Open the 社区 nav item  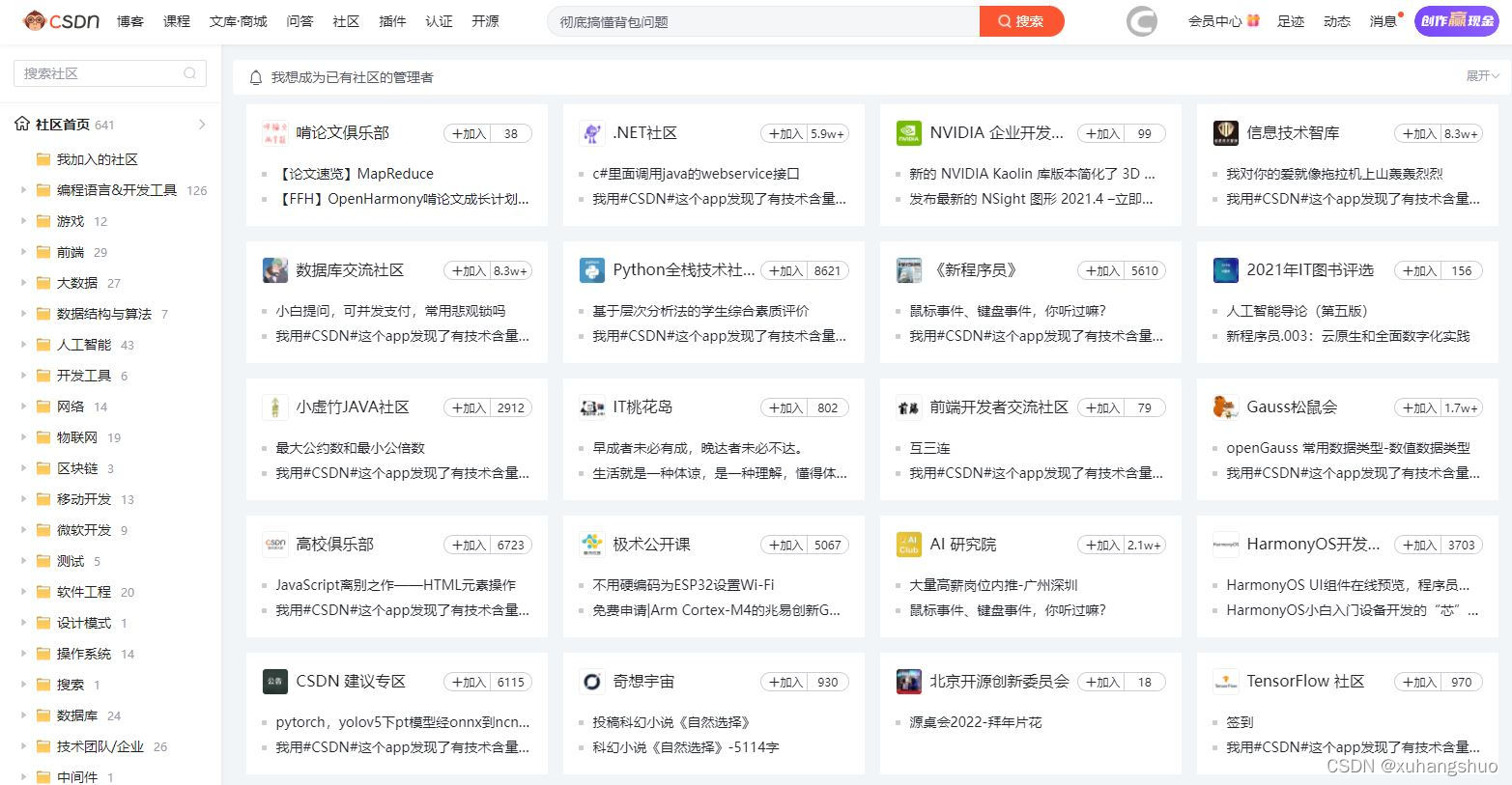pyautogui.click(x=346, y=21)
